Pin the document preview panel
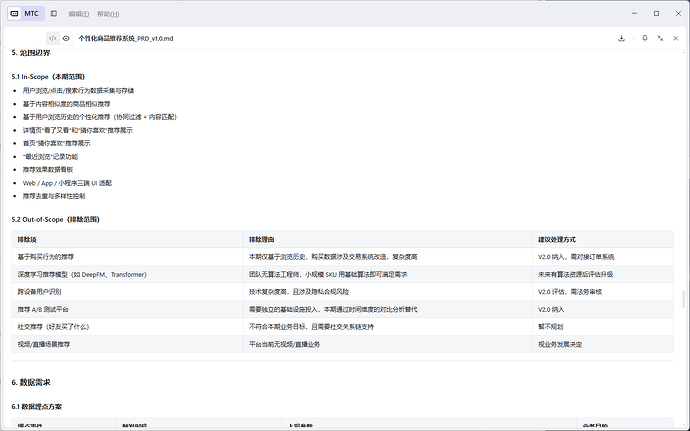Image resolution: width=690 pixels, height=431 pixels. click(x=645, y=38)
